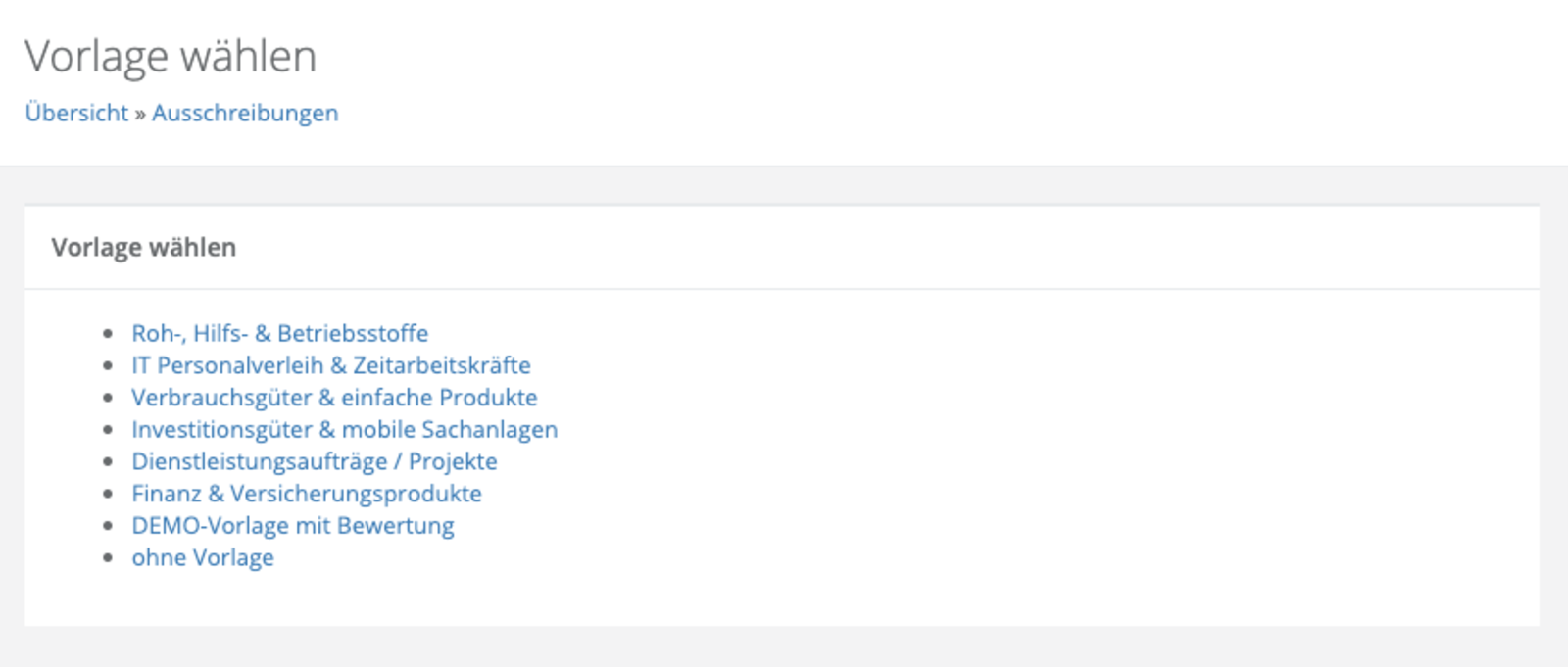Click the bullet next to DEMO-Vorlage
Screen dimensions: 1568x667
[108, 526]
